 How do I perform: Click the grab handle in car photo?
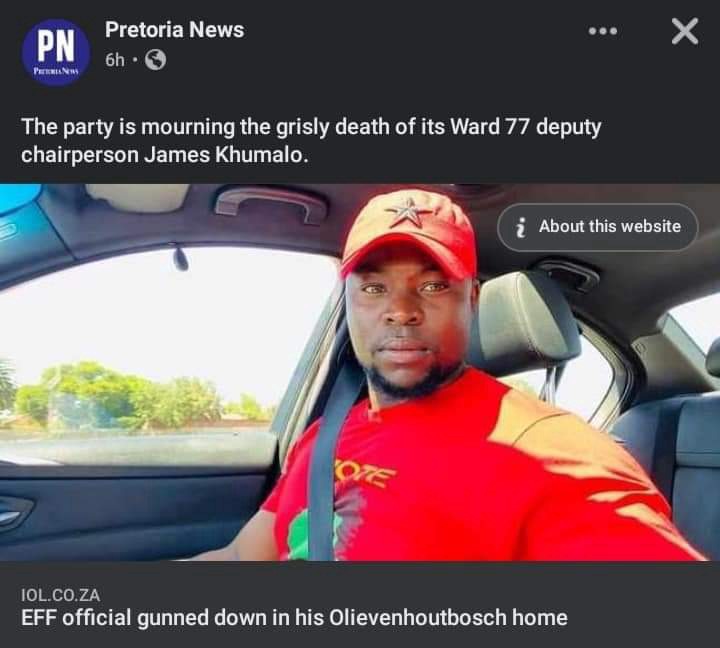point(271,205)
